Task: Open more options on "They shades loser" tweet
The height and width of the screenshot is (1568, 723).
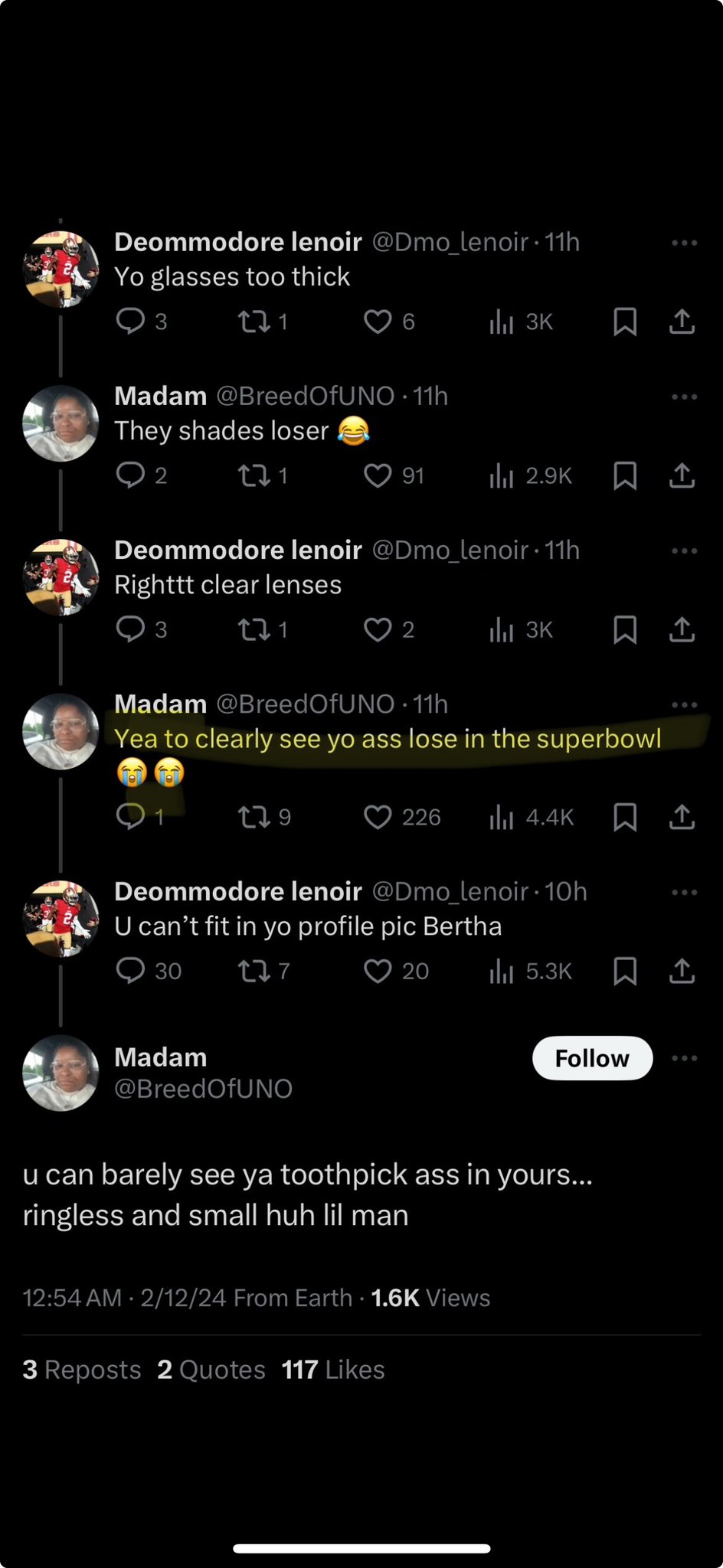Action: [x=683, y=397]
